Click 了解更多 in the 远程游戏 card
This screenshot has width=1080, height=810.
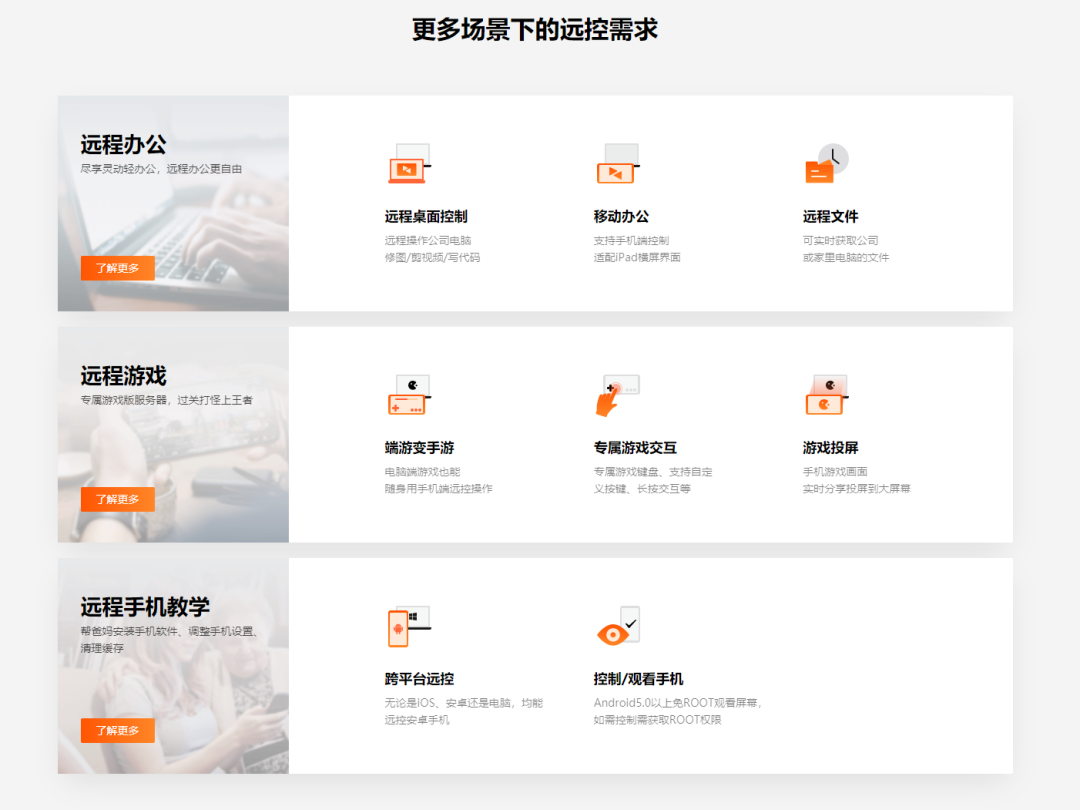pos(117,499)
